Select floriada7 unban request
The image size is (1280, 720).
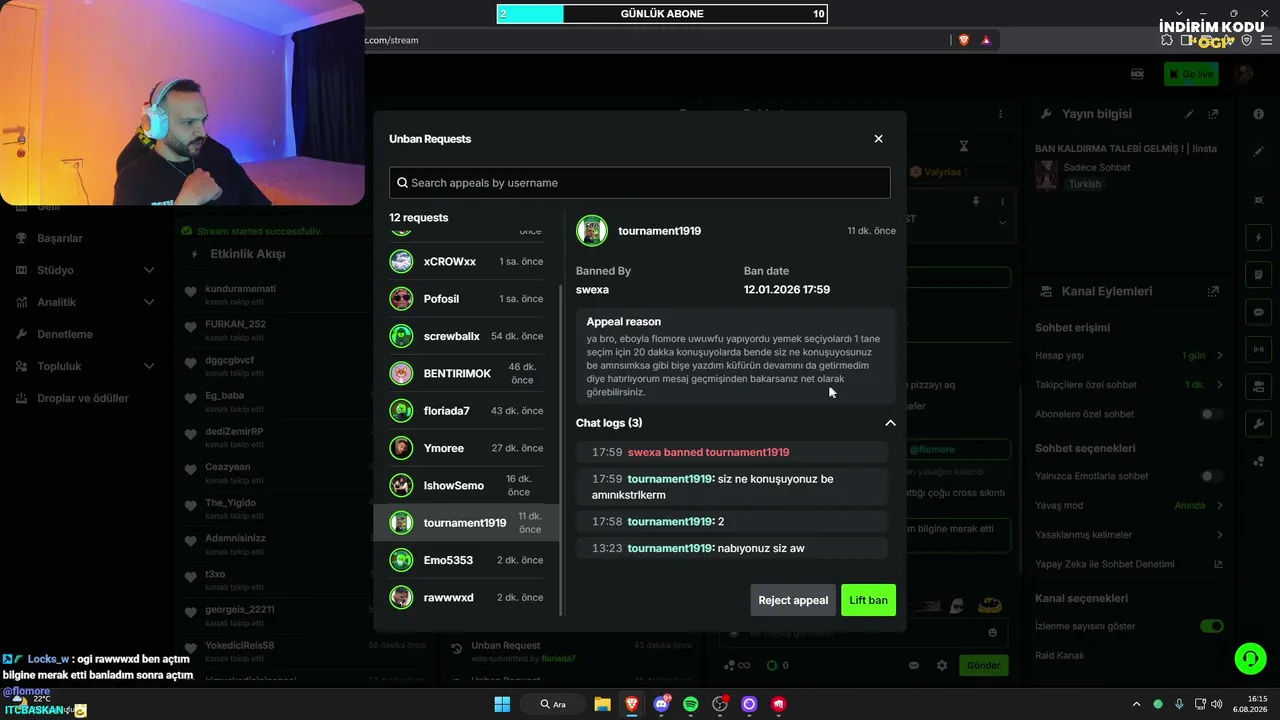pos(466,411)
